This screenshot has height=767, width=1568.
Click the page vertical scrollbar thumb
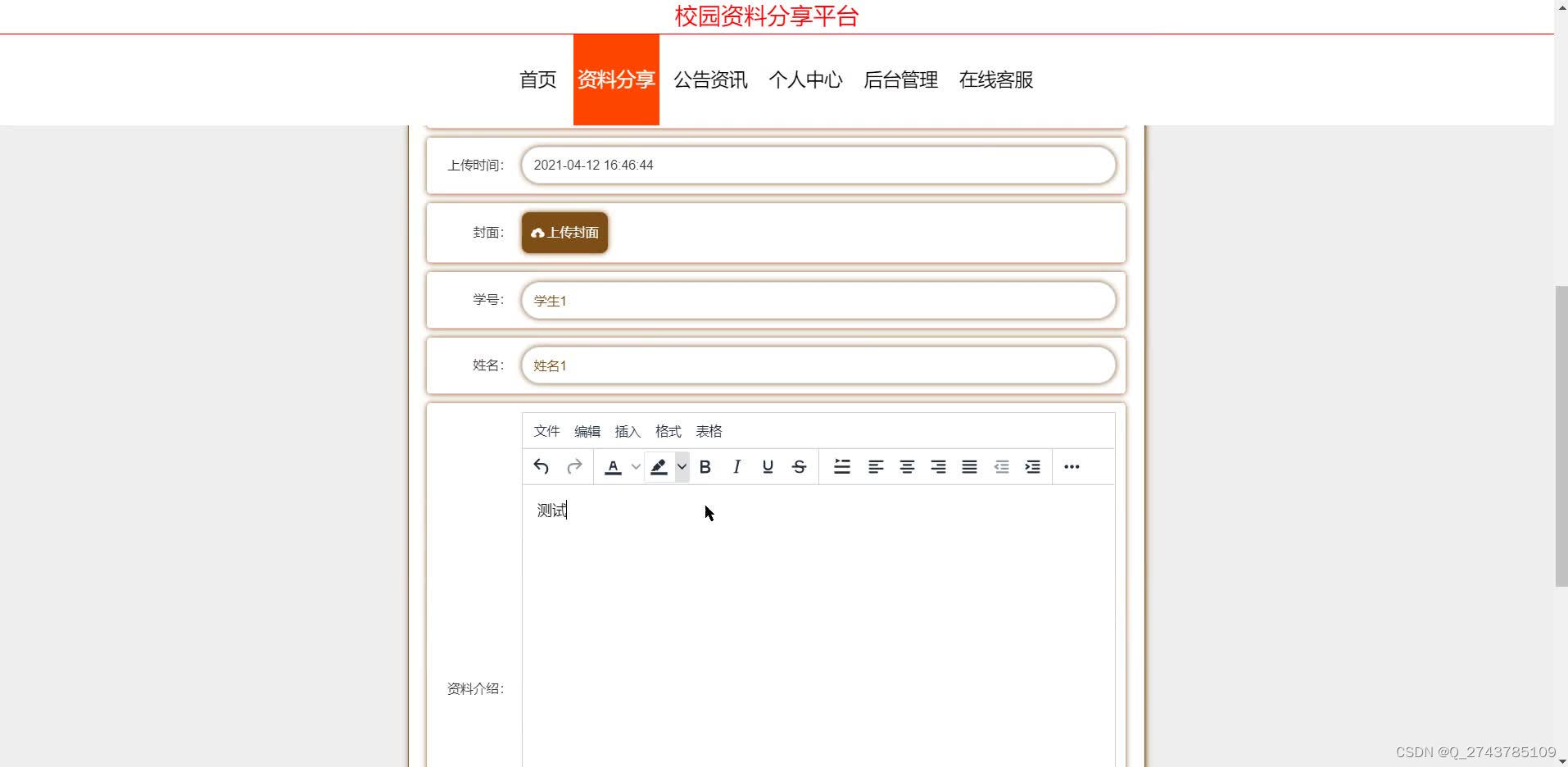[x=1561, y=436]
